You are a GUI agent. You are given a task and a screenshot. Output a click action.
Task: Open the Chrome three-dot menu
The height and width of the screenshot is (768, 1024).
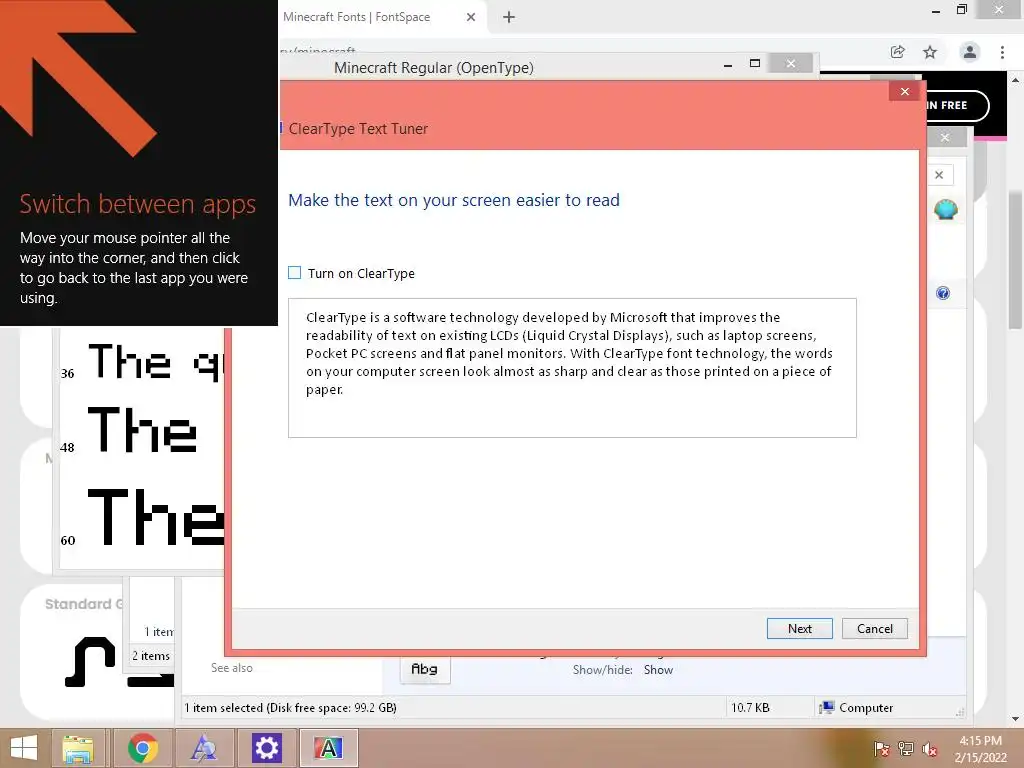click(1002, 52)
